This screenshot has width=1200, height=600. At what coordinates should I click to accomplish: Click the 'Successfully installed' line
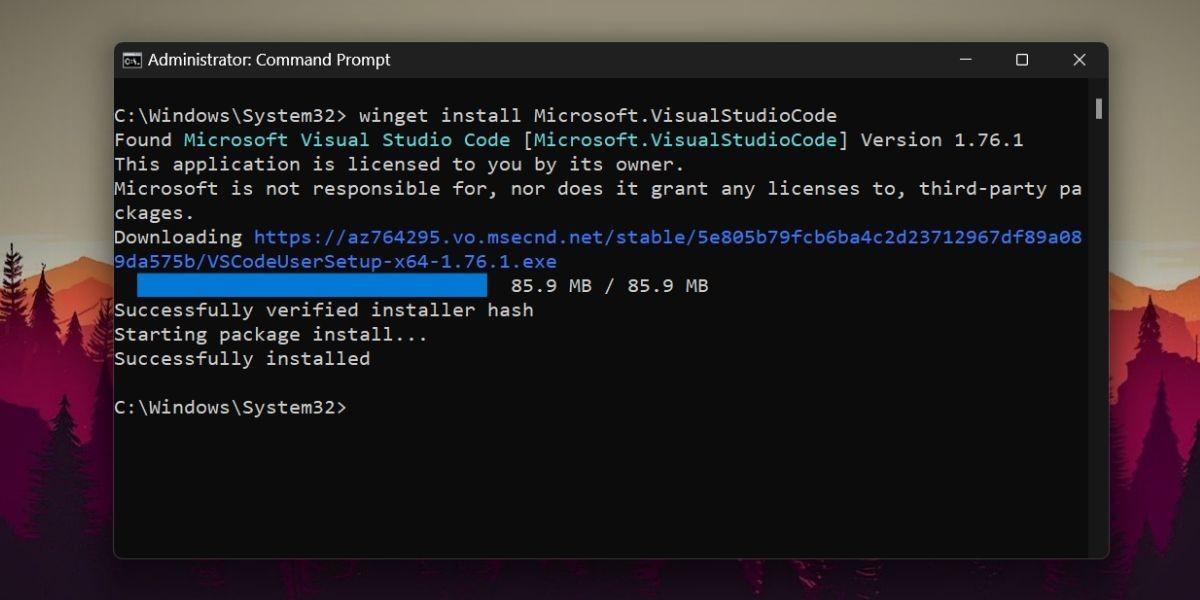pos(242,358)
